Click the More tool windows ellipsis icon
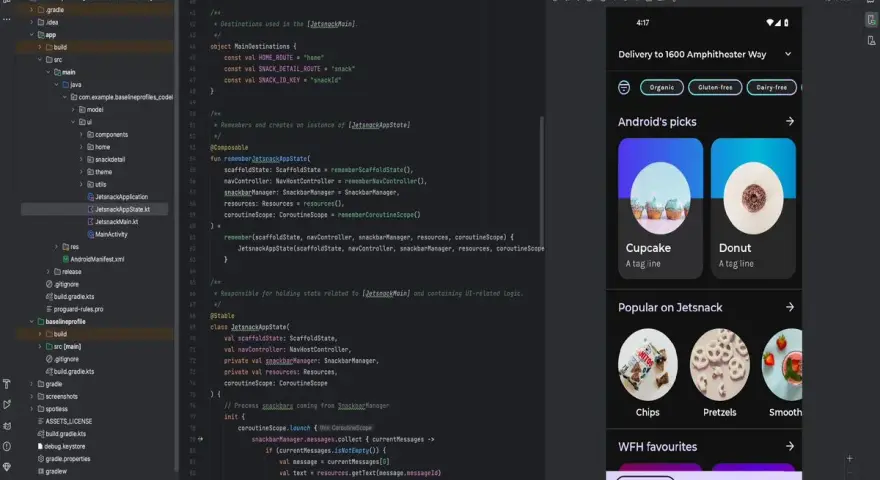The width and height of the screenshot is (880, 480). (x=7, y=19)
